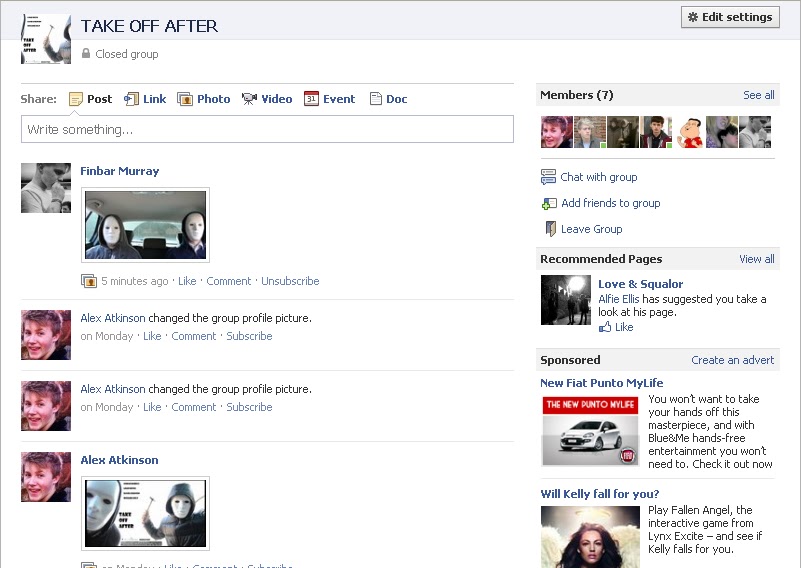801x568 pixels.
Task: Click the Link icon in Share bar
Action: tap(131, 99)
